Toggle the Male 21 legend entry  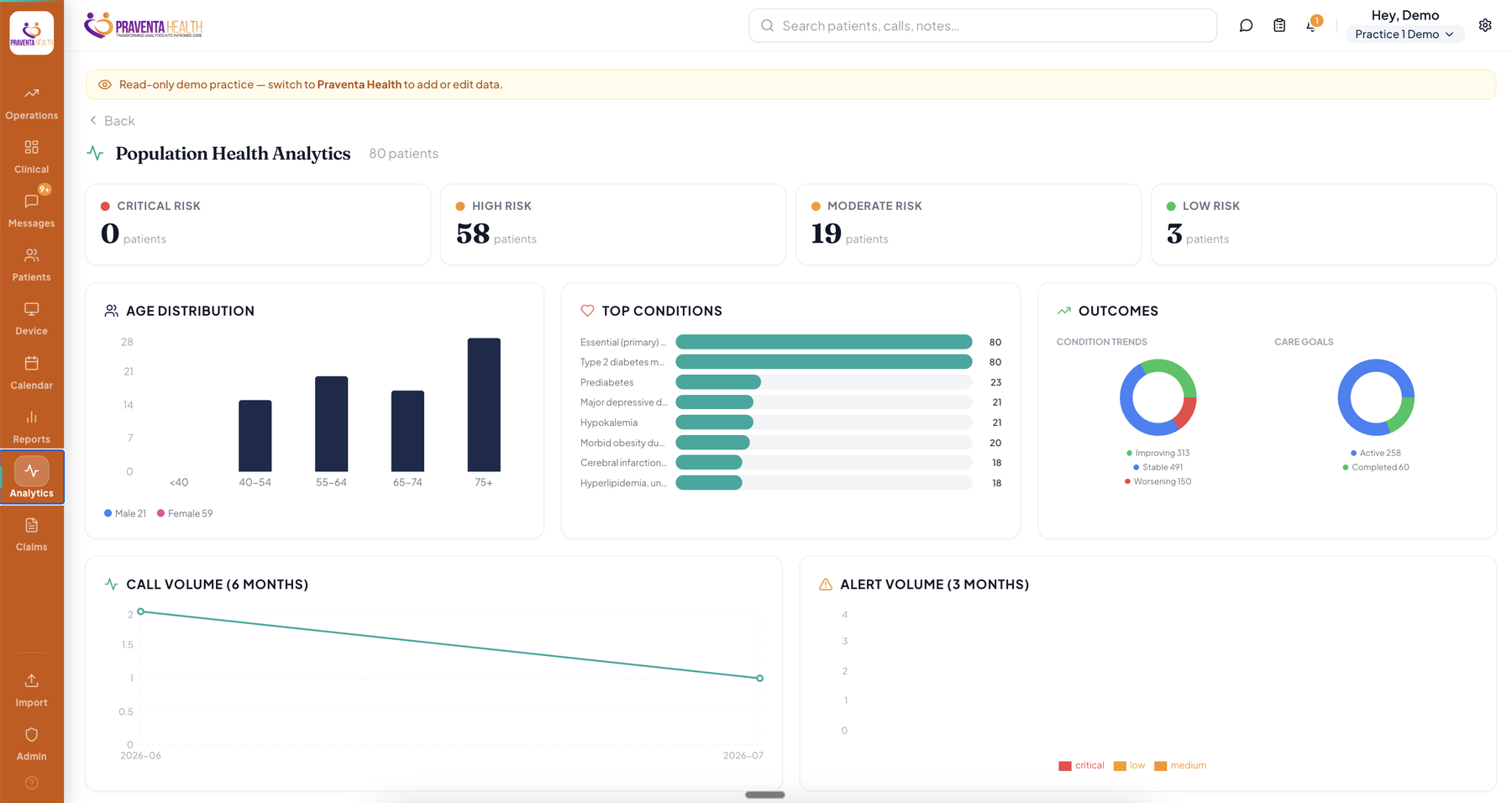[x=125, y=513]
